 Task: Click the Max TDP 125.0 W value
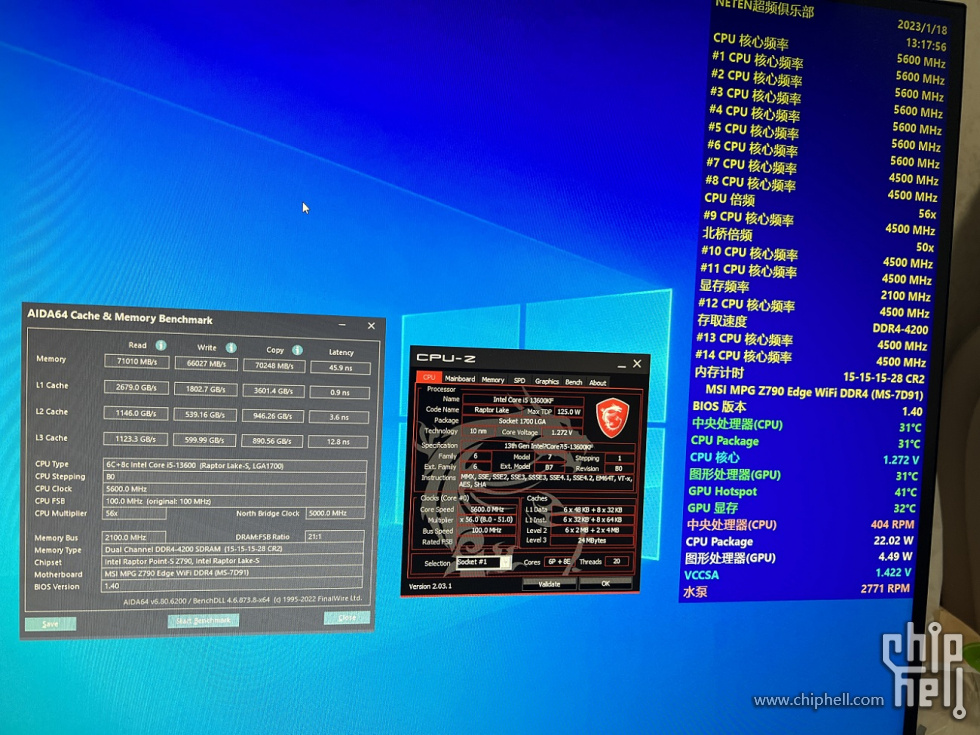point(568,412)
